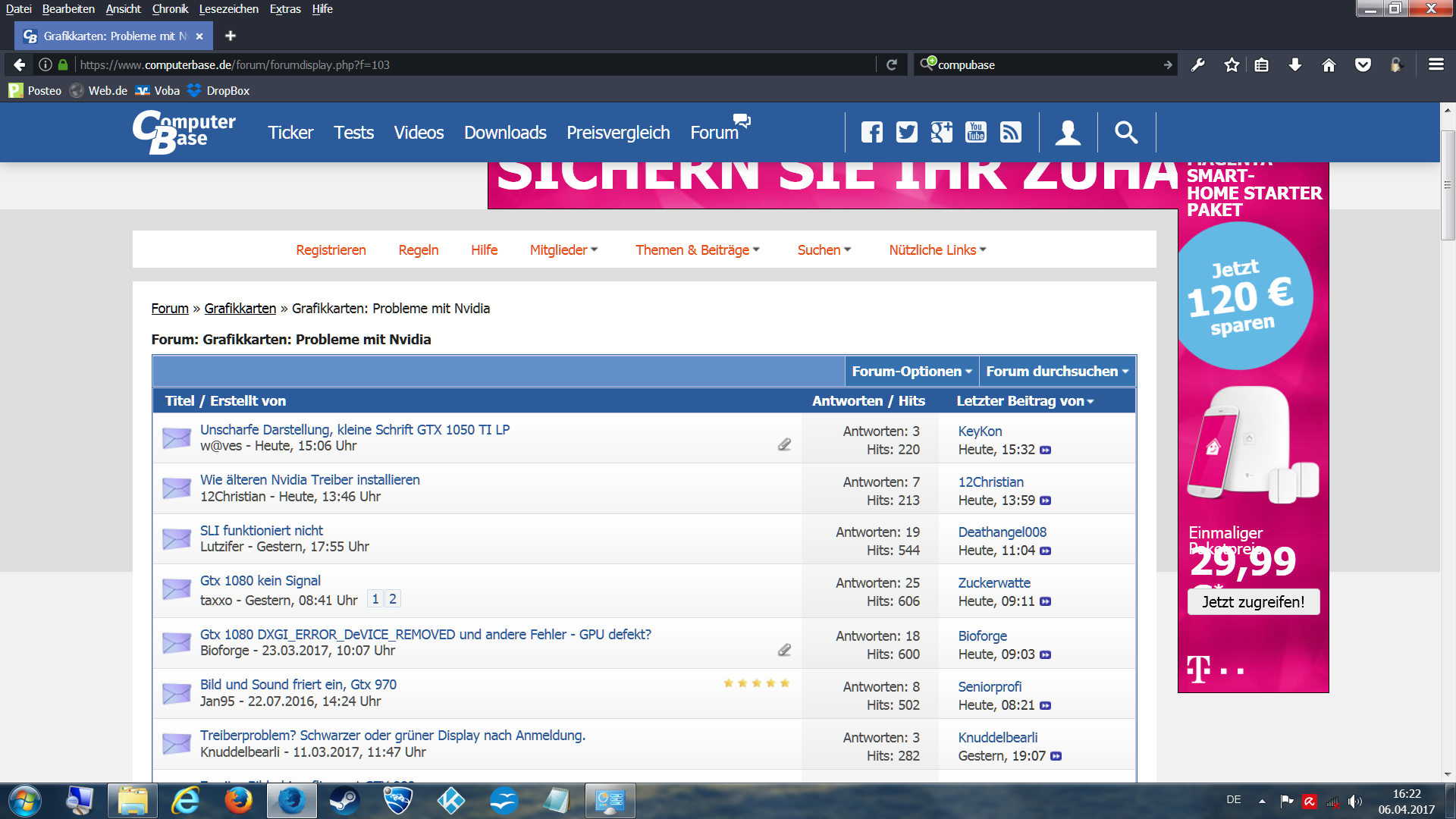
Task: Expand the Forum-Optionen dropdown
Action: pos(912,372)
